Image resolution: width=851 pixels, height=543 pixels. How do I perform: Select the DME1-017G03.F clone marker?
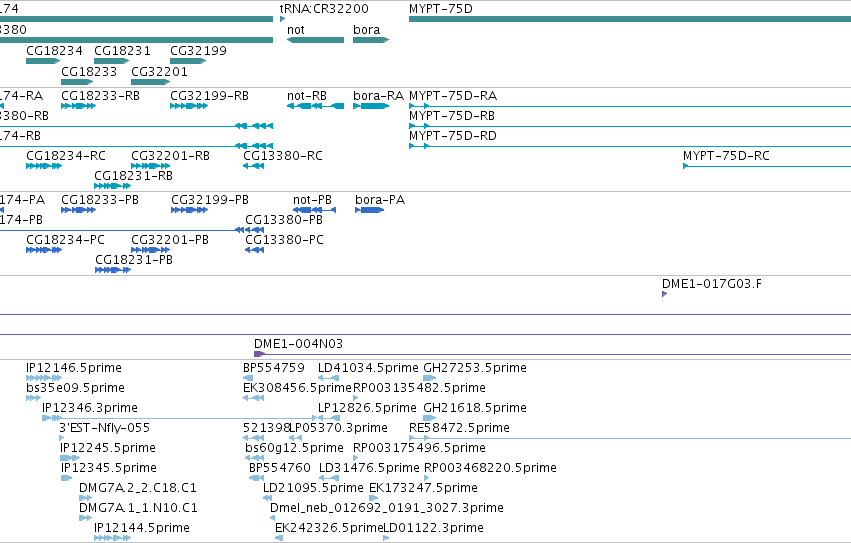pos(665,294)
